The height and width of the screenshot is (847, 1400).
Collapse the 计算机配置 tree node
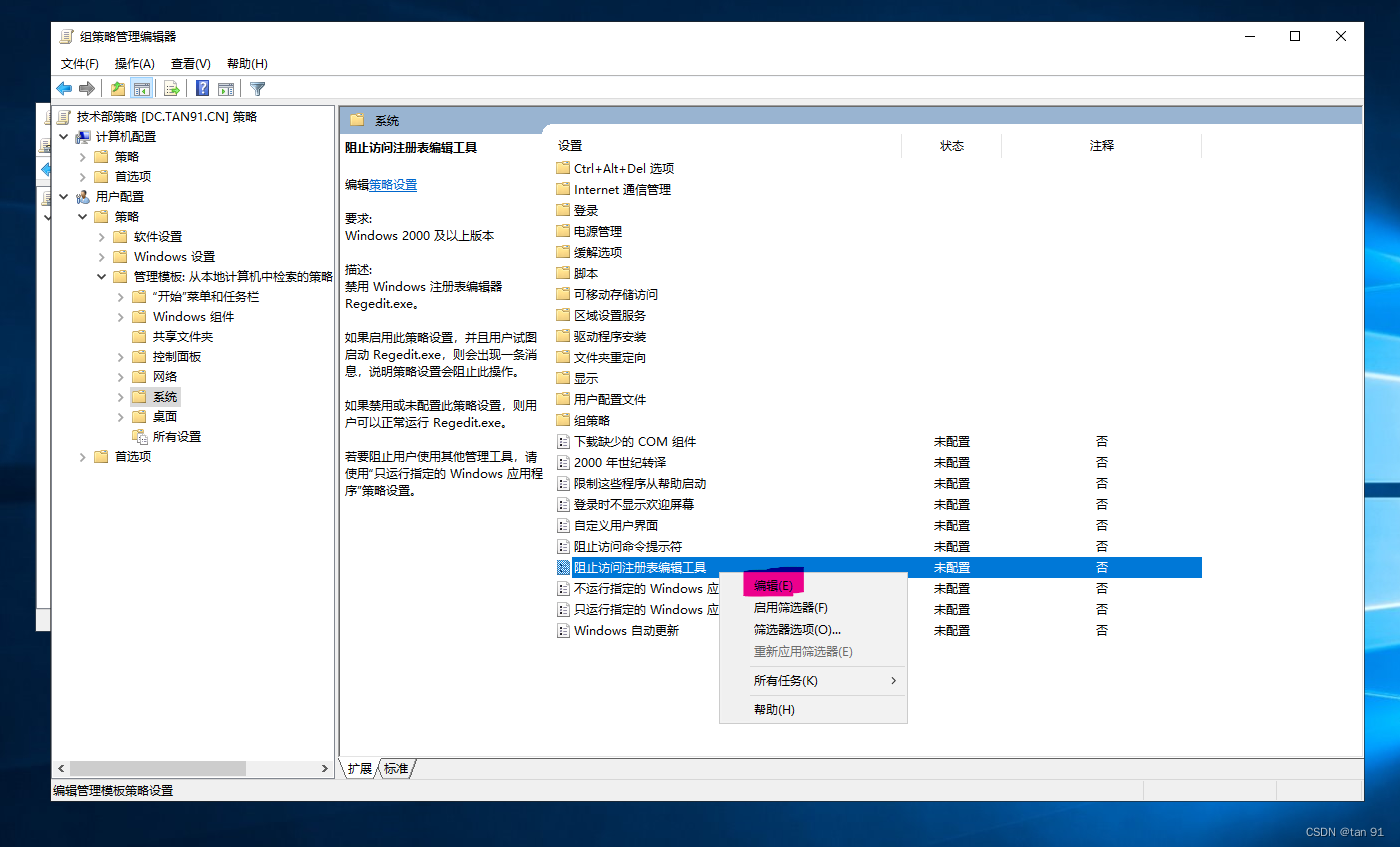point(64,136)
